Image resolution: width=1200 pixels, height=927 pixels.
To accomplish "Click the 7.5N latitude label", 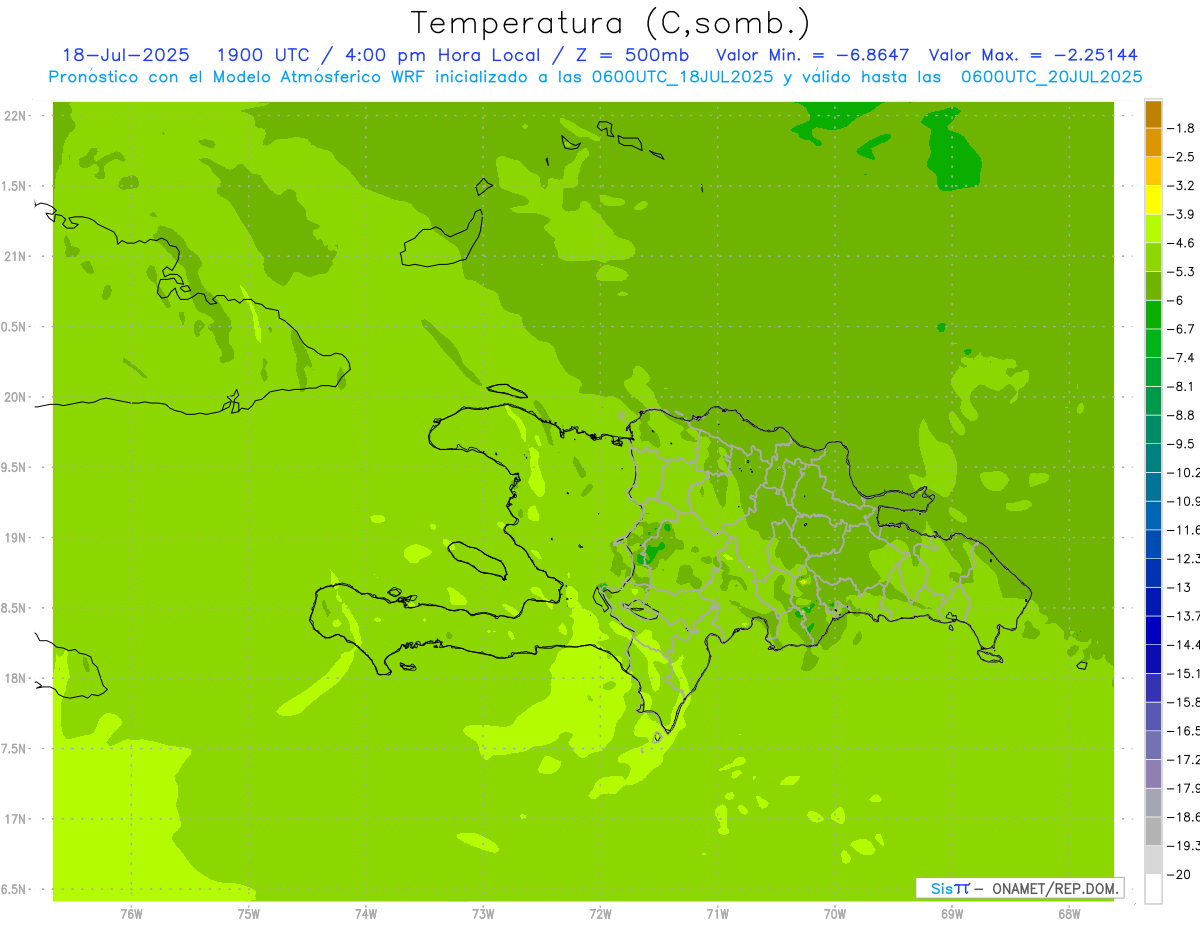I will pos(15,749).
